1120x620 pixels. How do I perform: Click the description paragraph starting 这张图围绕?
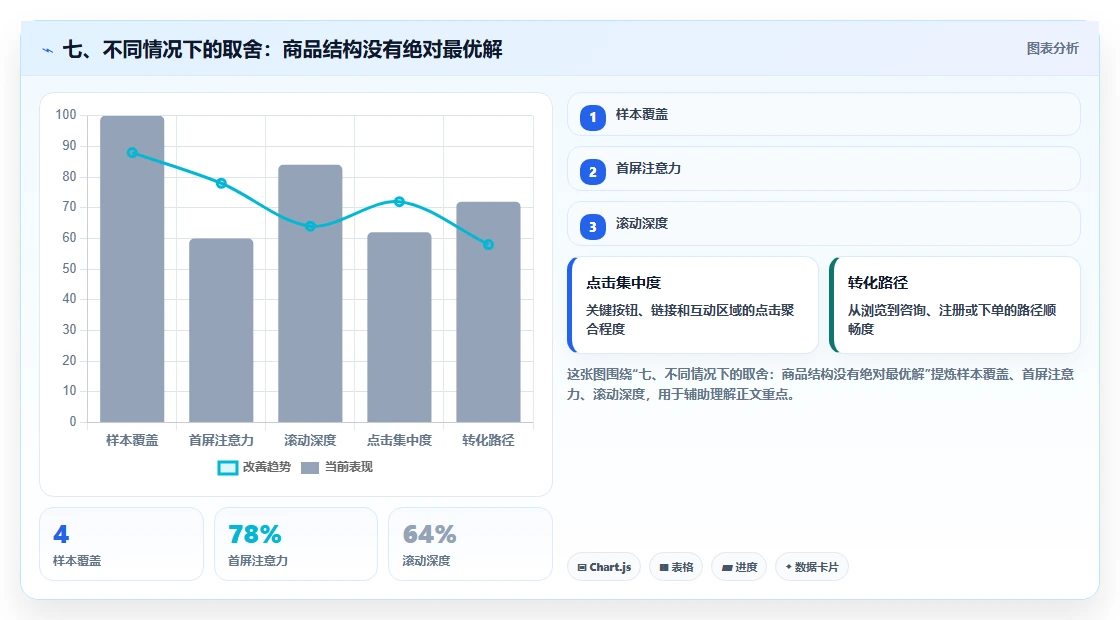(821, 384)
